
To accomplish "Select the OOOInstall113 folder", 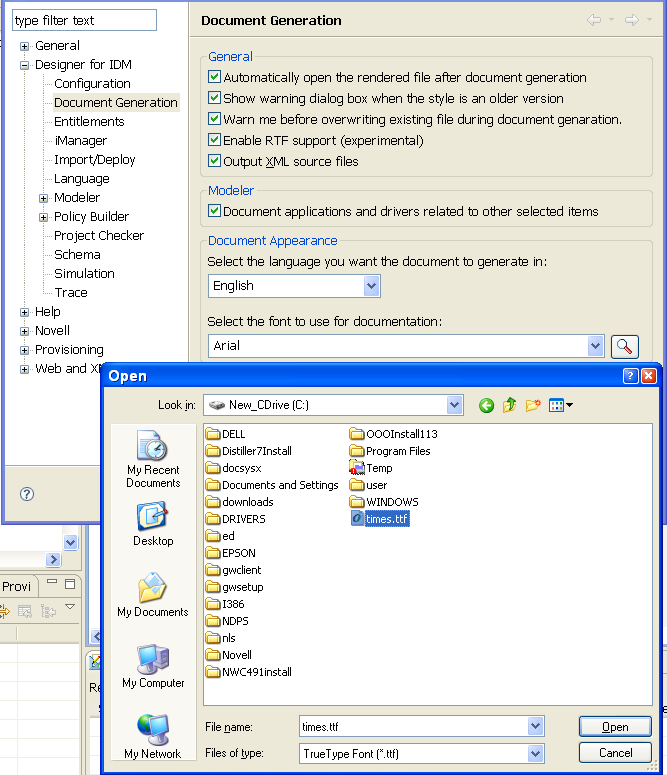I will [393, 434].
